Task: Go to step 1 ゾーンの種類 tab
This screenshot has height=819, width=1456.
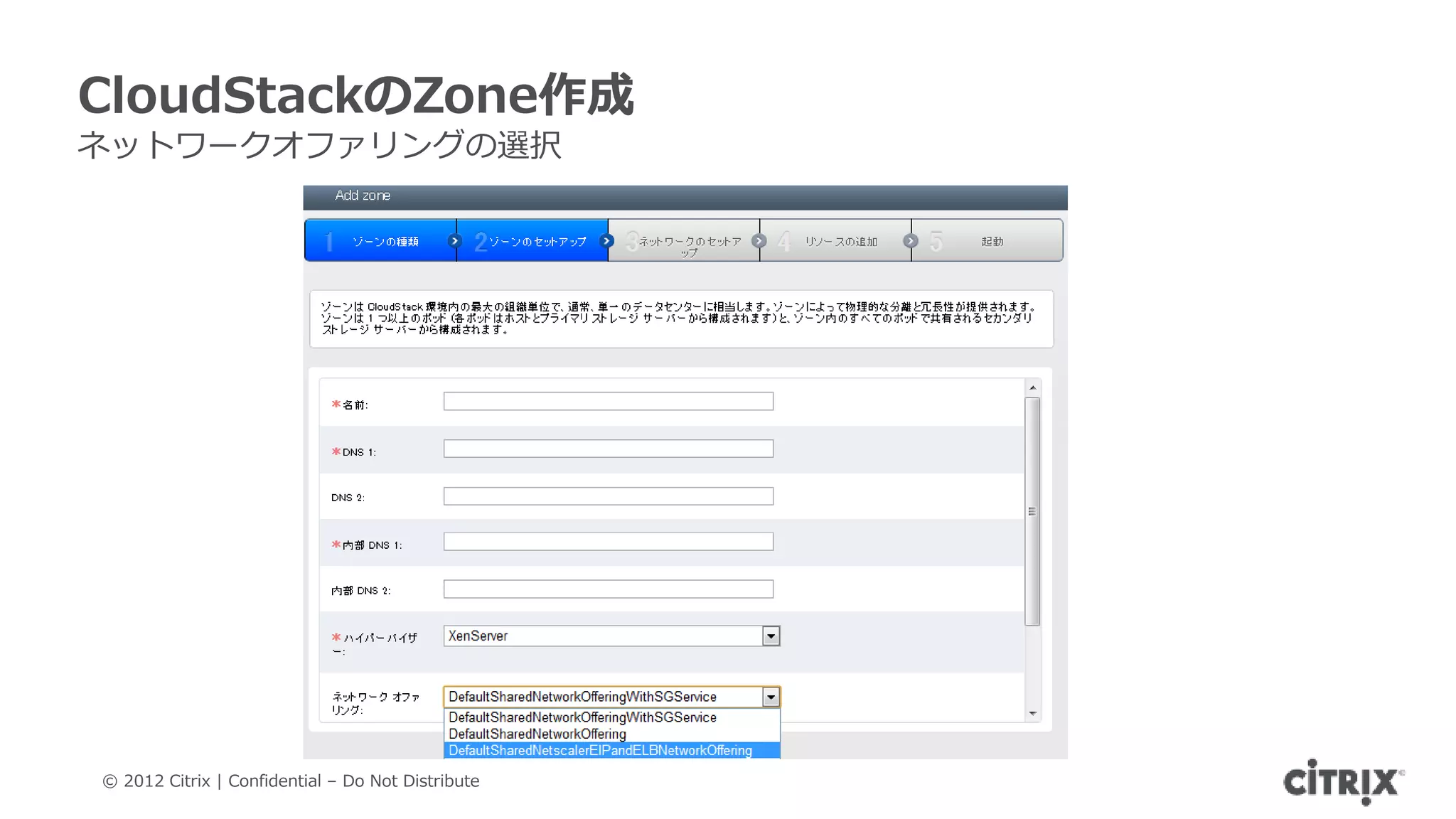Action: tap(380, 241)
